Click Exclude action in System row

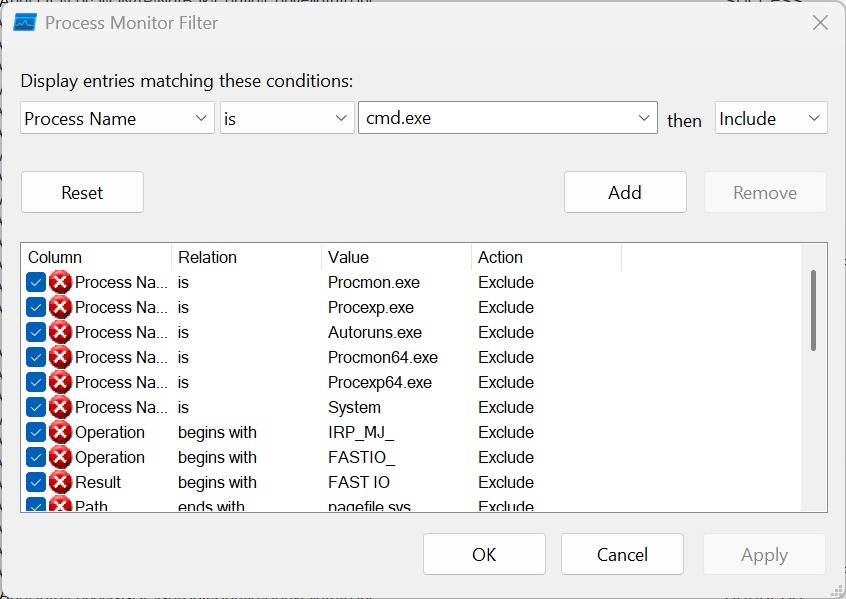[506, 407]
